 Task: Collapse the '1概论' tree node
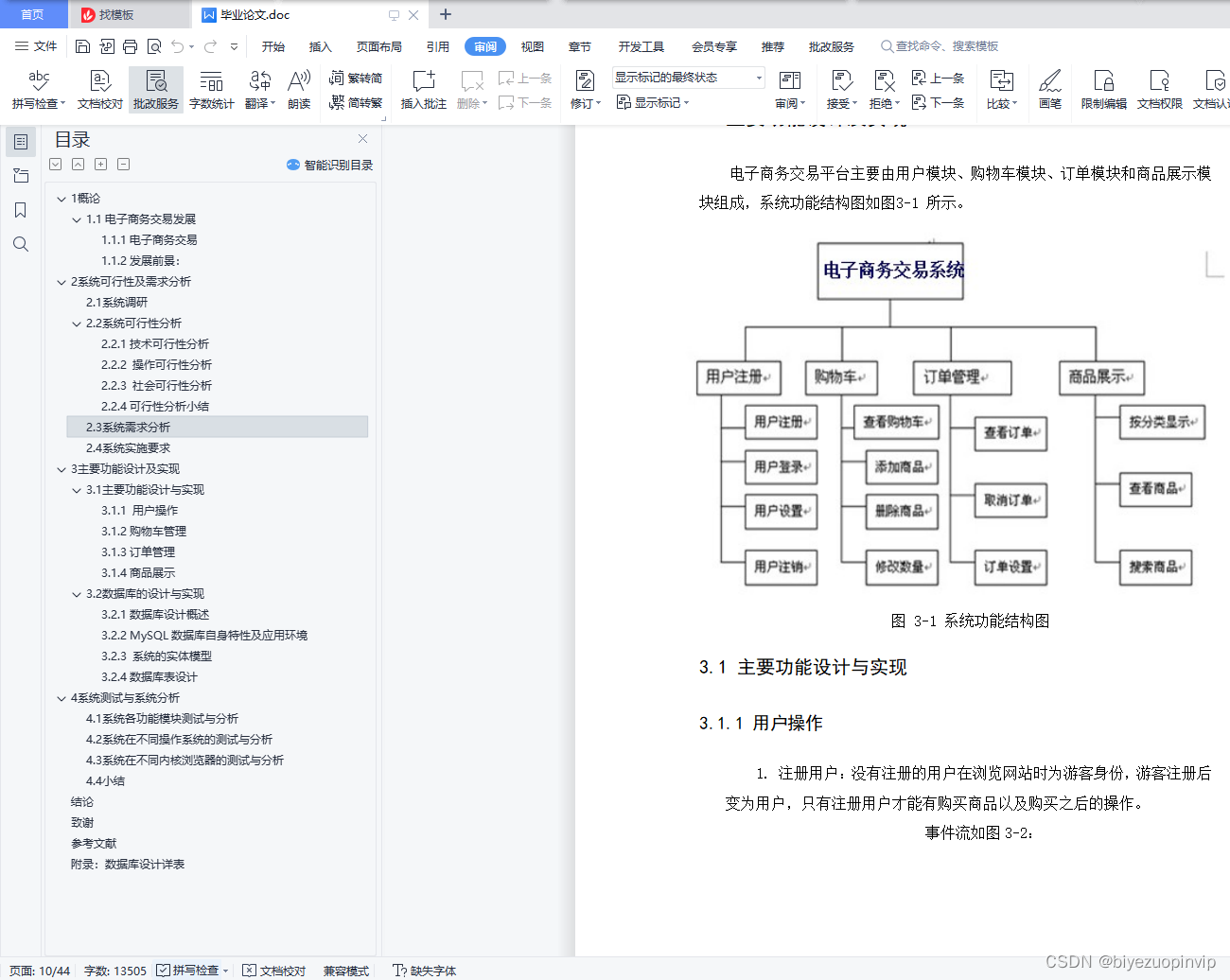(x=61, y=199)
